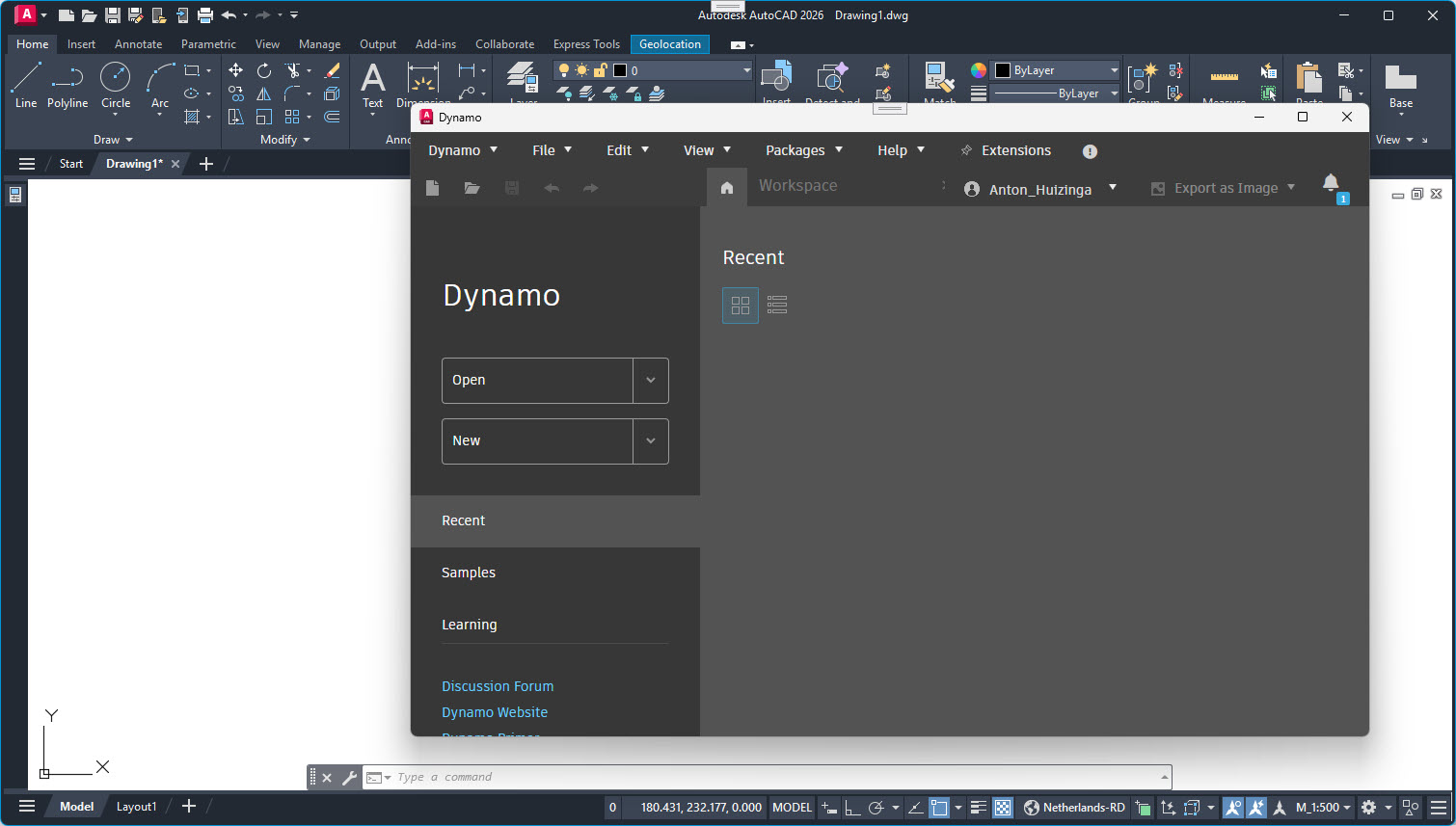Toggle Transparency display in the status bar

pos(1003,808)
